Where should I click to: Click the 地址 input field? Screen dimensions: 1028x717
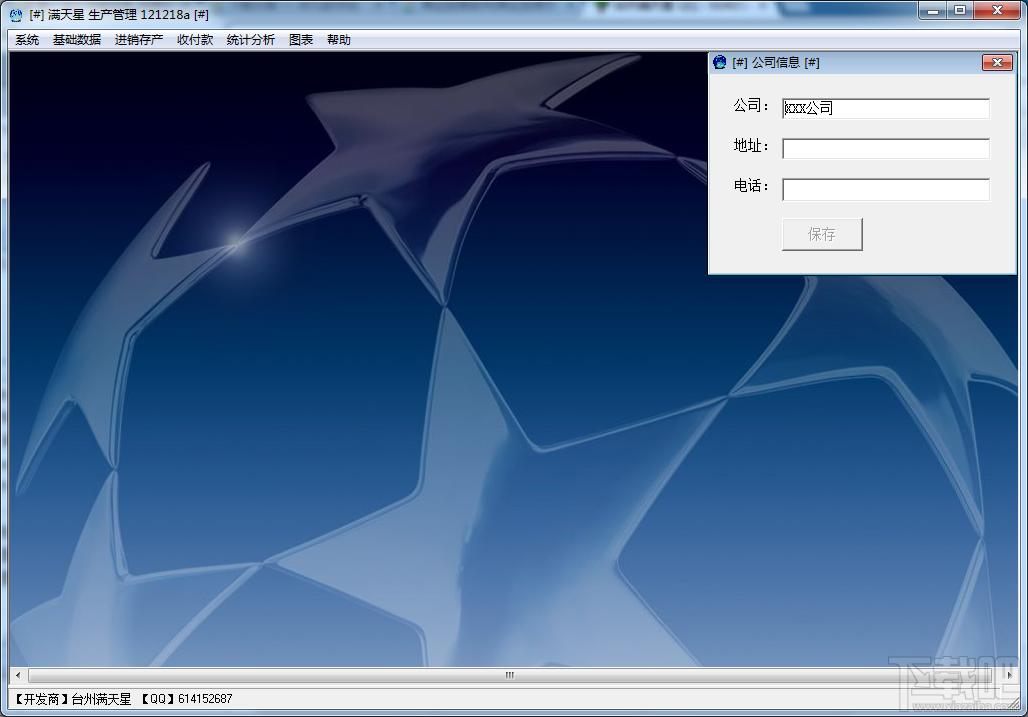886,148
